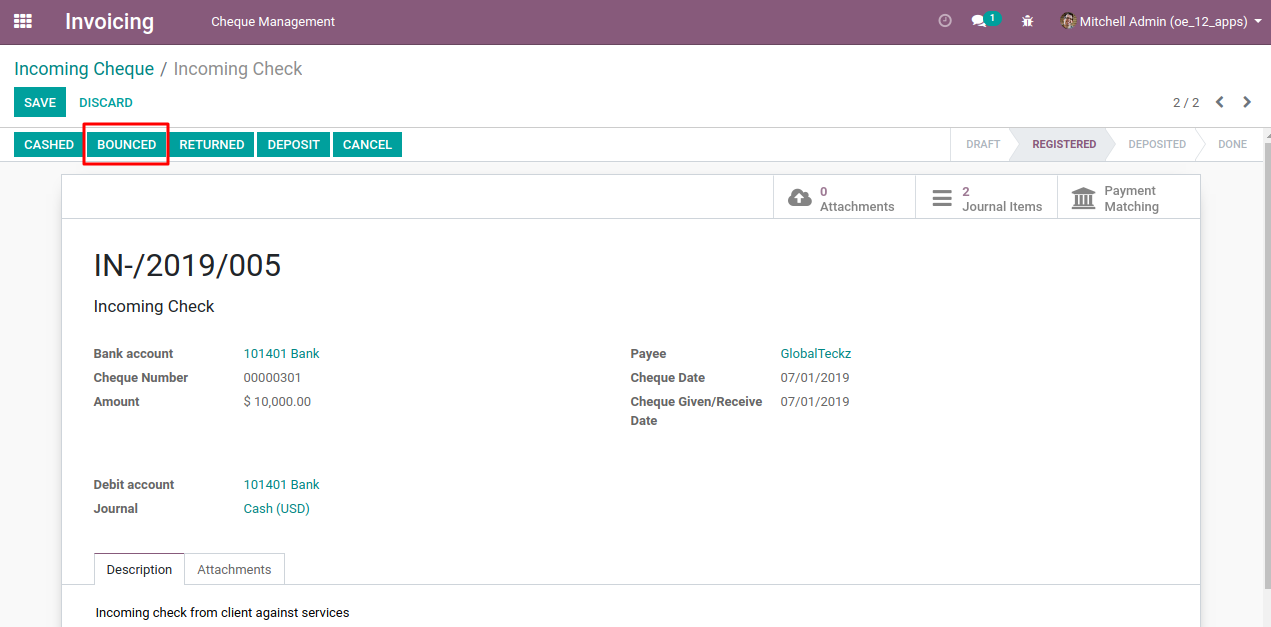
Task: Open the Cash (USD) journal link
Action: coord(277,509)
